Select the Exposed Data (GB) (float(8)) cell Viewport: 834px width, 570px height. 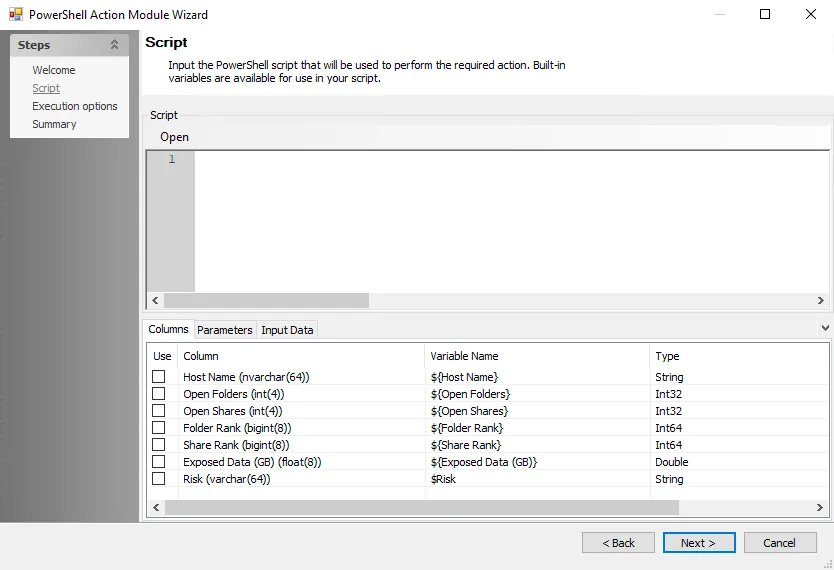tap(302, 462)
